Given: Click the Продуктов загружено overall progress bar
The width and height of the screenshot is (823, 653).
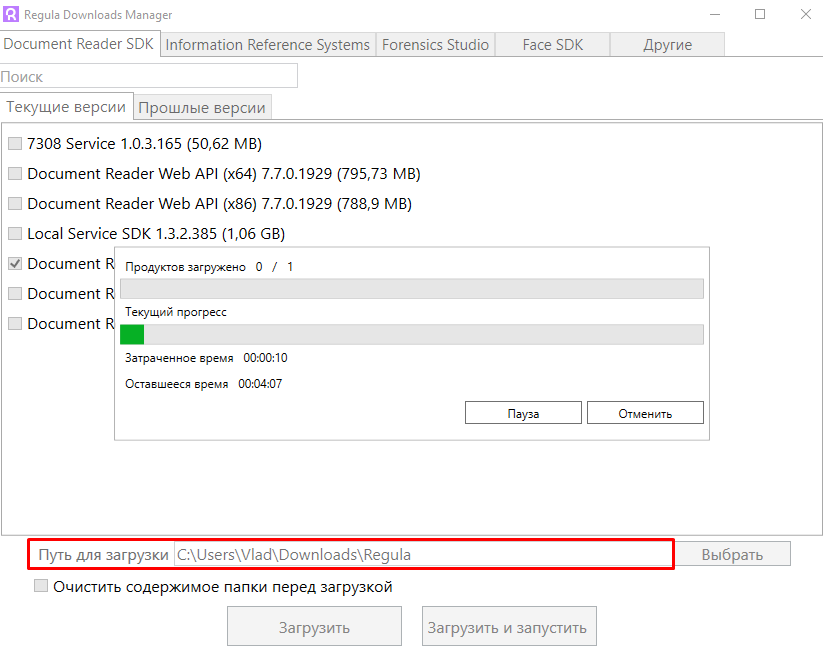Looking at the screenshot, I should coord(412,289).
